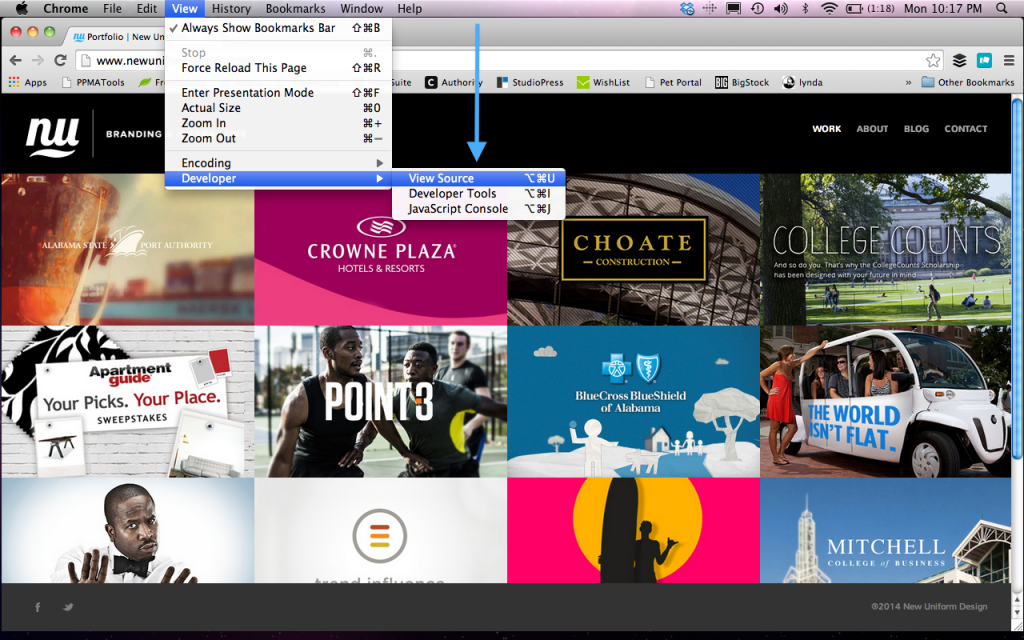The height and width of the screenshot is (640, 1024).
Task: Open the History menu
Action: 231,8
